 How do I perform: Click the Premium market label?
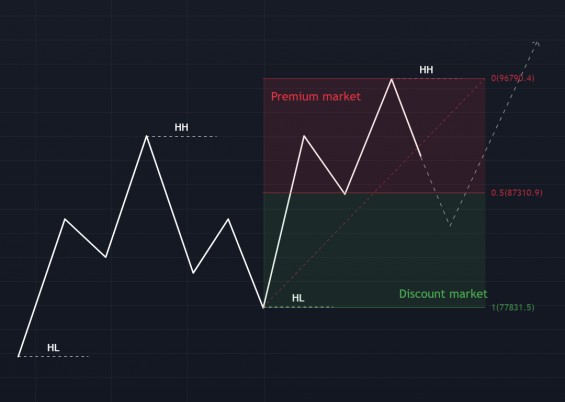click(315, 97)
